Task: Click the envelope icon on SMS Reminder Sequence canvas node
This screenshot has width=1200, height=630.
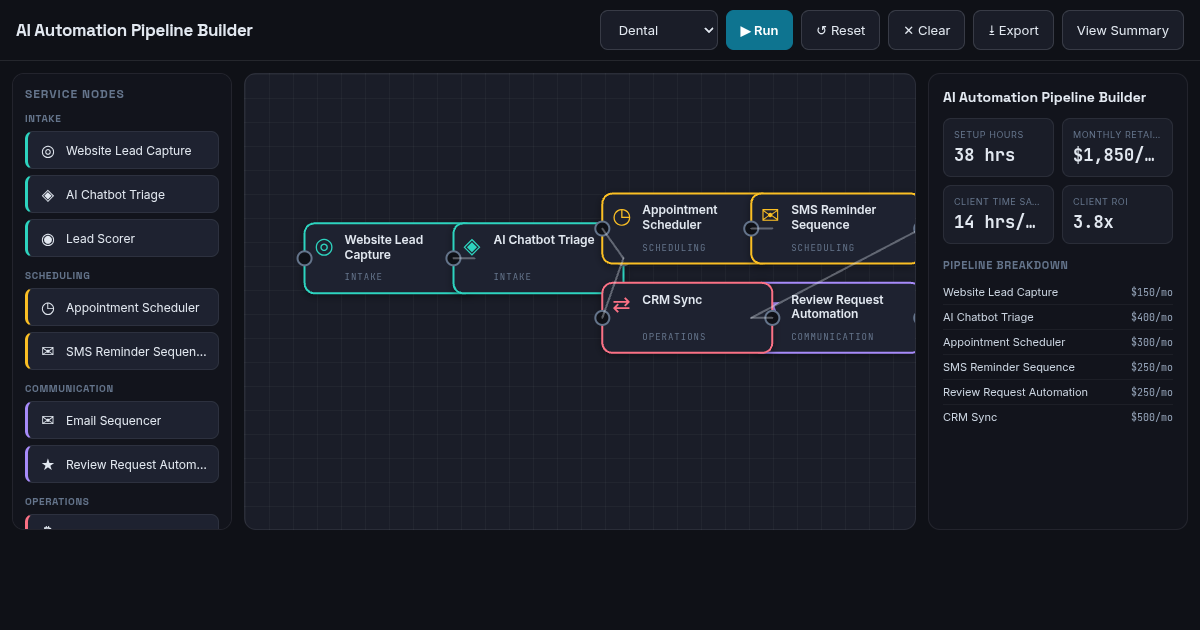Action: pos(770,216)
